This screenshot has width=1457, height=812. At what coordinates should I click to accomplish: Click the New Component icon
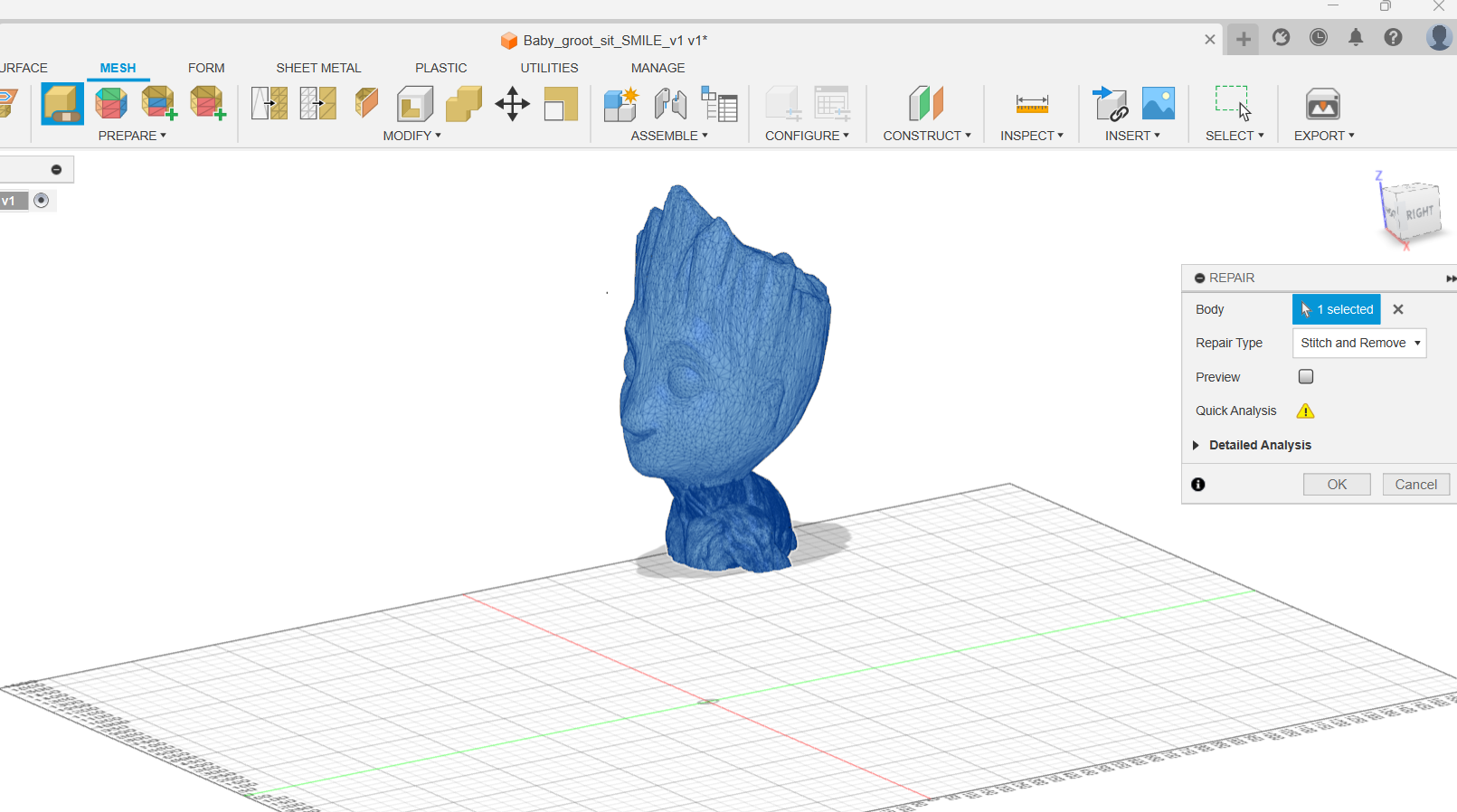[x=621, y=103]
